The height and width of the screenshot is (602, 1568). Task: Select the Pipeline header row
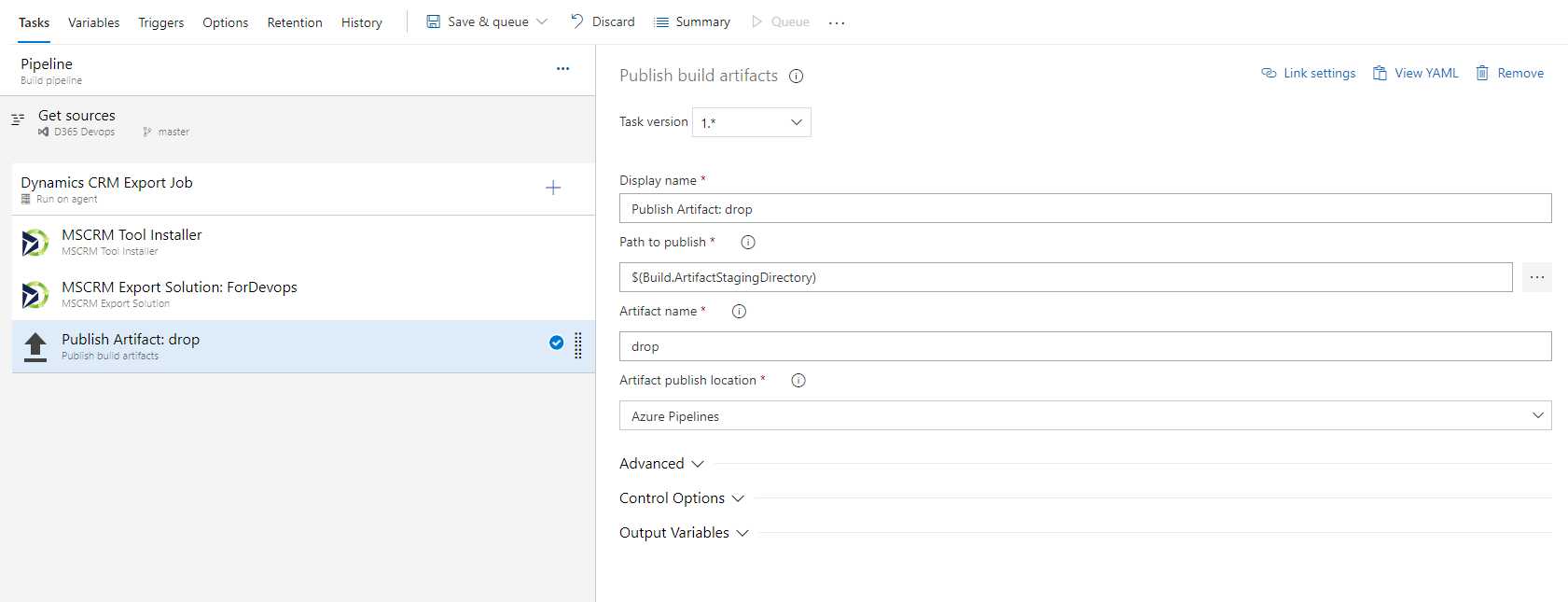(x=298, y=70)
